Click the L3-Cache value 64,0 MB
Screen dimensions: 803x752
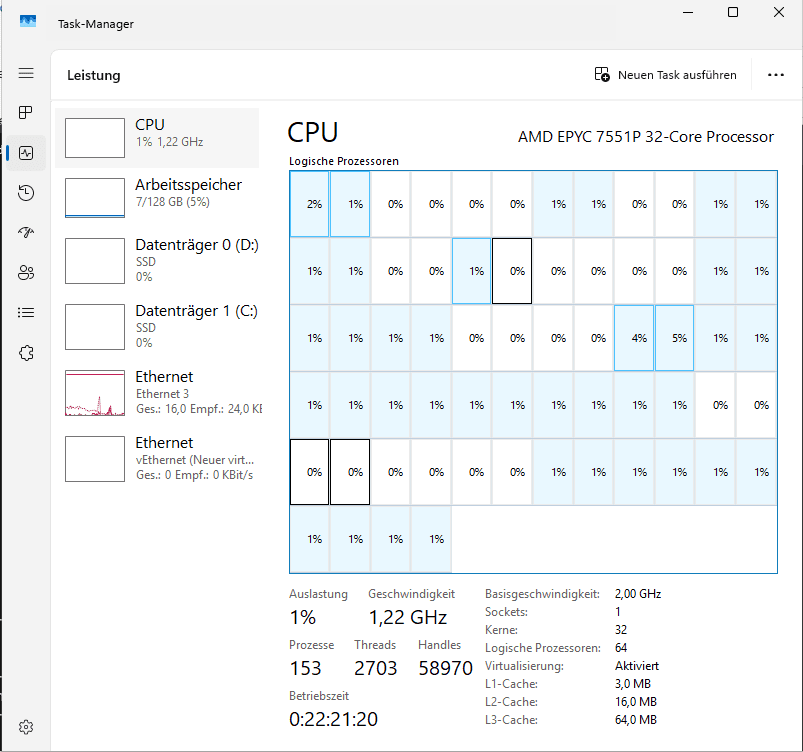[636, 720]
